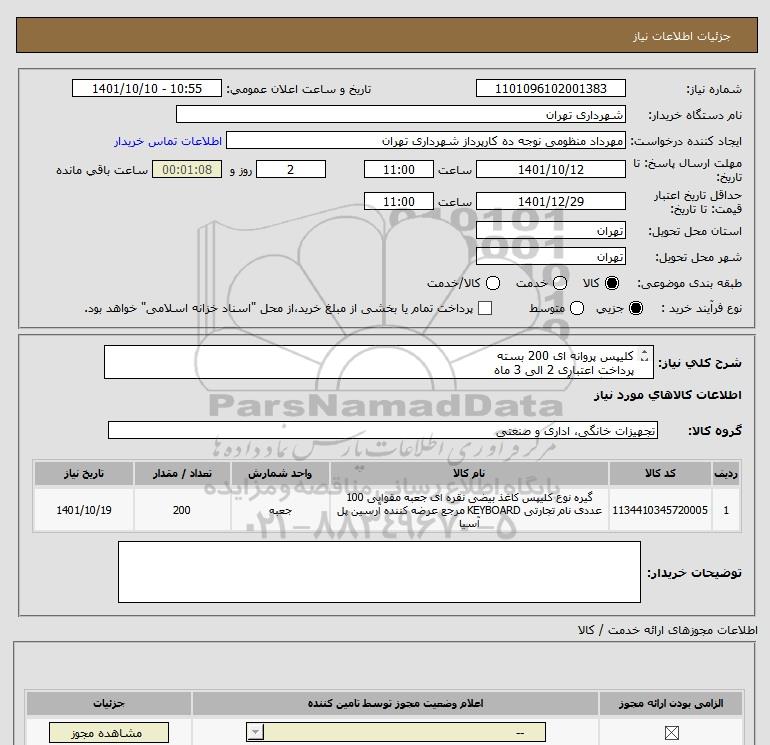Toggle the Islamic treasury bonds payment checkbox
This screenshot has height=745, width=770.
point(485,308)
